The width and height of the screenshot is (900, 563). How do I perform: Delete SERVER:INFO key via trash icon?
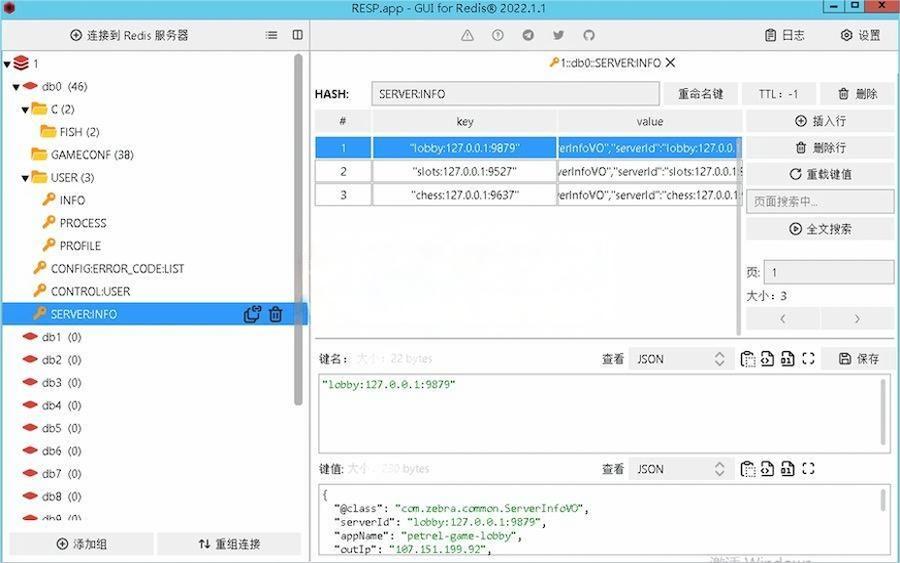[x=276, y=314]
